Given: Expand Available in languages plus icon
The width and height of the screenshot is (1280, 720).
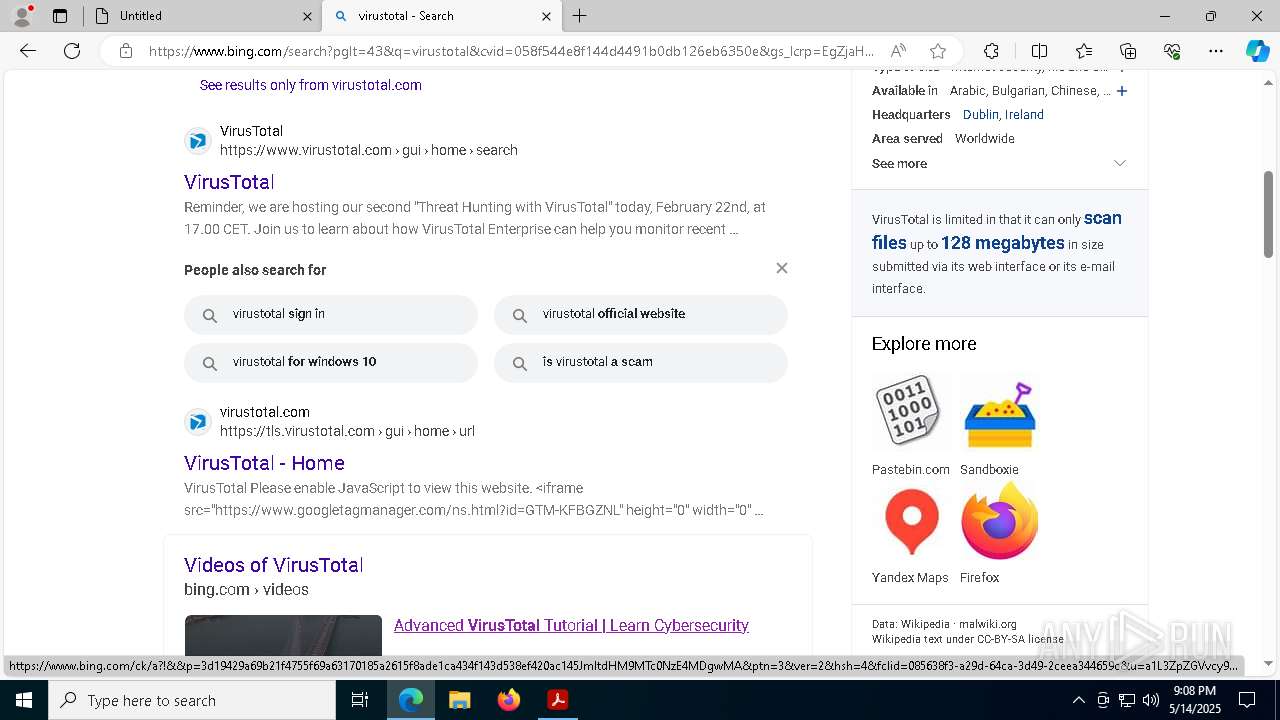Looking at the screenshot, I should [1122, 91].
